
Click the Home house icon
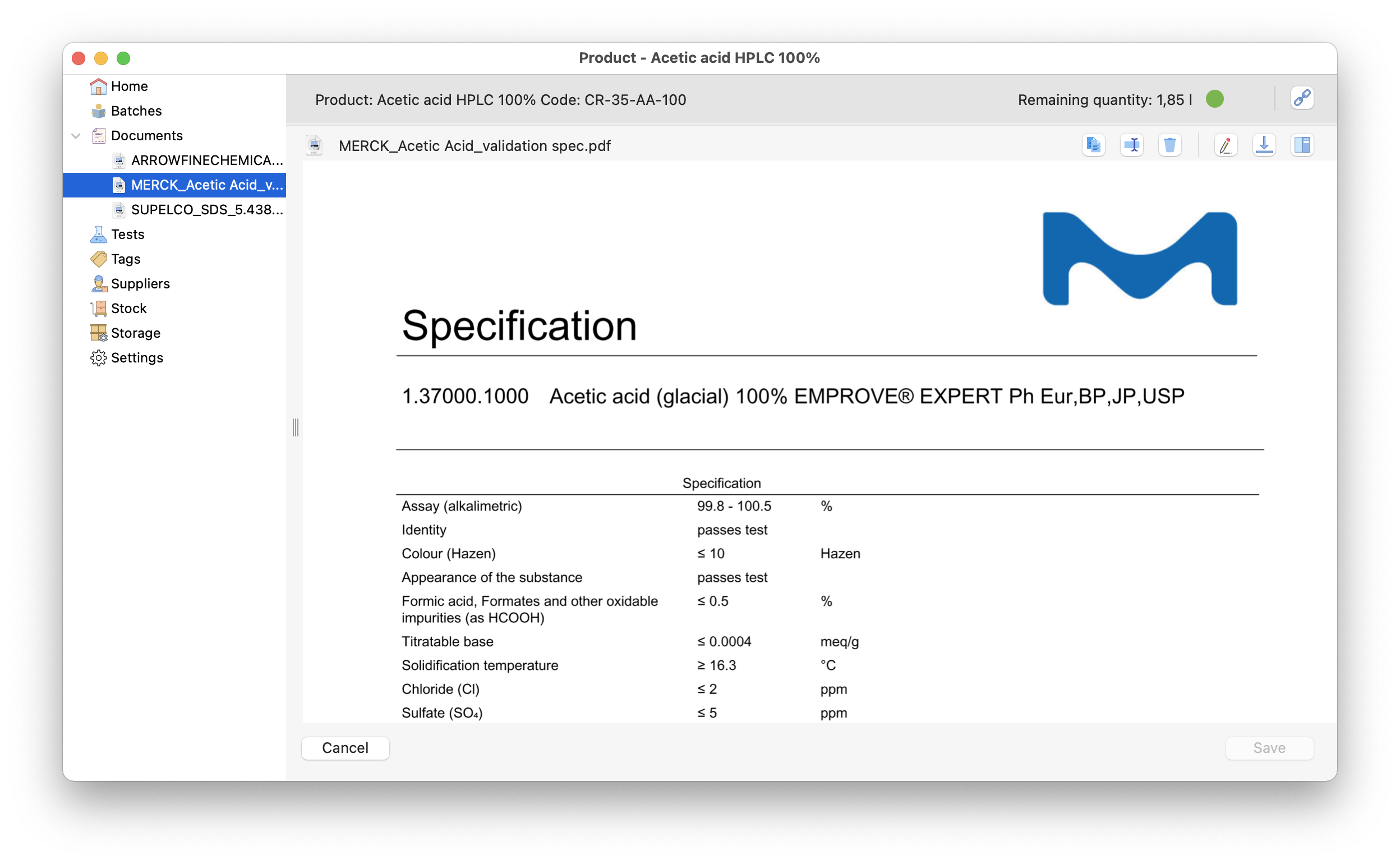click(98, 86)
